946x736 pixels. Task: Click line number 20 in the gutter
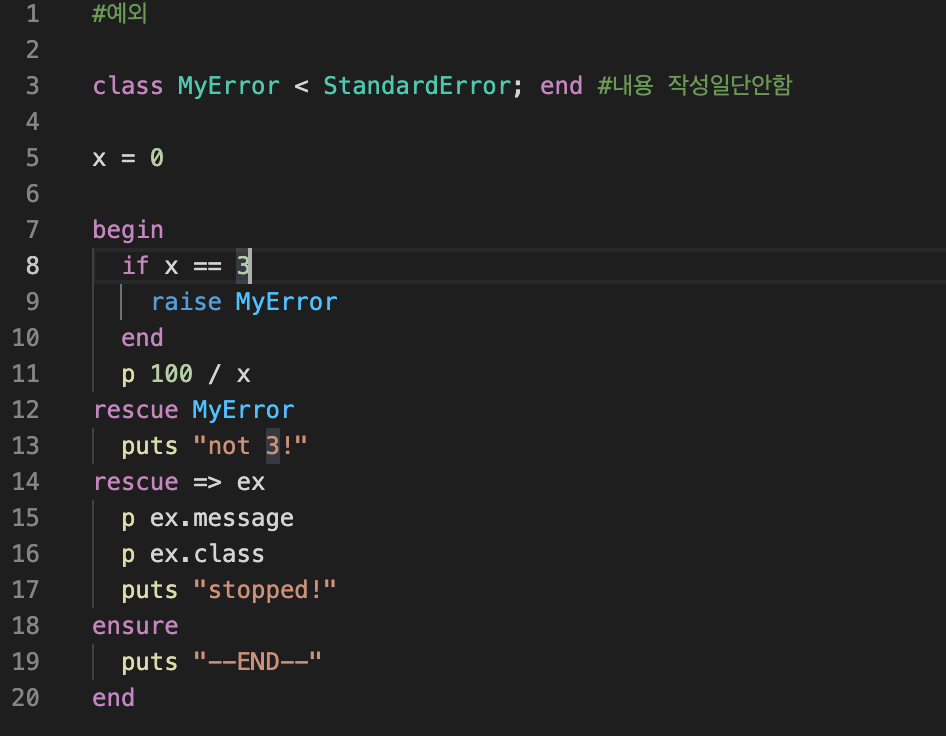coord(26,698)
